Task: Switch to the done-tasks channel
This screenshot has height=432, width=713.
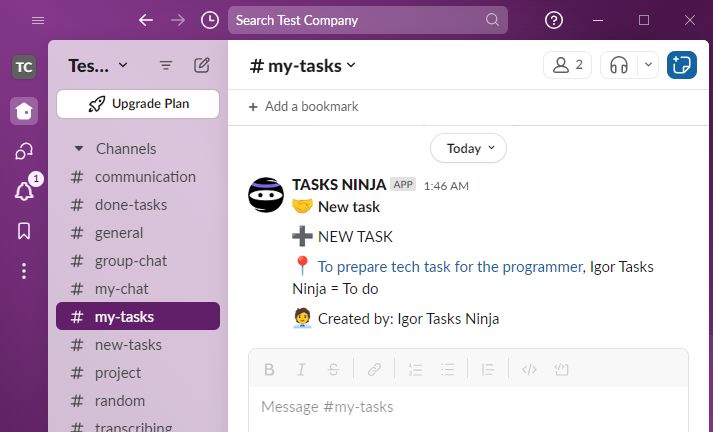Action: click(x=130, y=205)
